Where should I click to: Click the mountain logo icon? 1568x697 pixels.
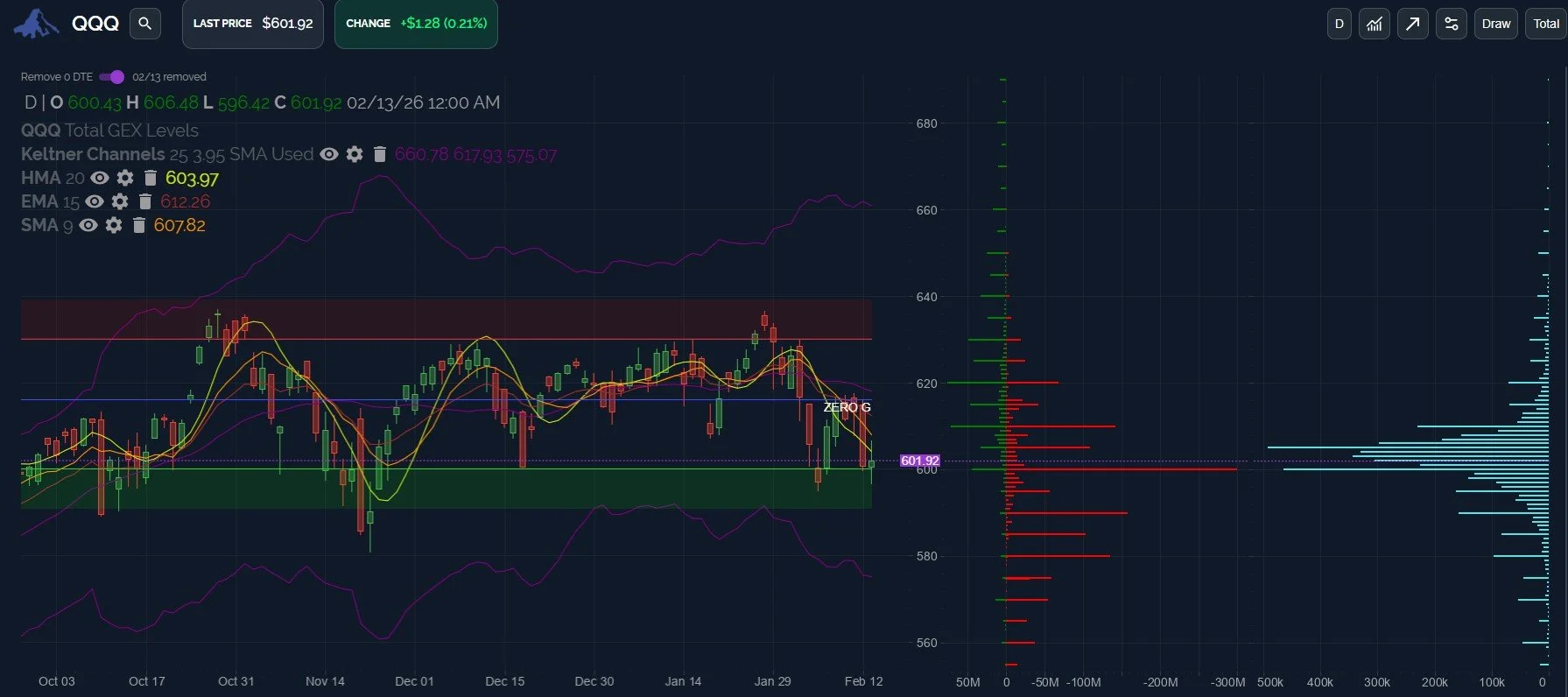pos(36,24)
